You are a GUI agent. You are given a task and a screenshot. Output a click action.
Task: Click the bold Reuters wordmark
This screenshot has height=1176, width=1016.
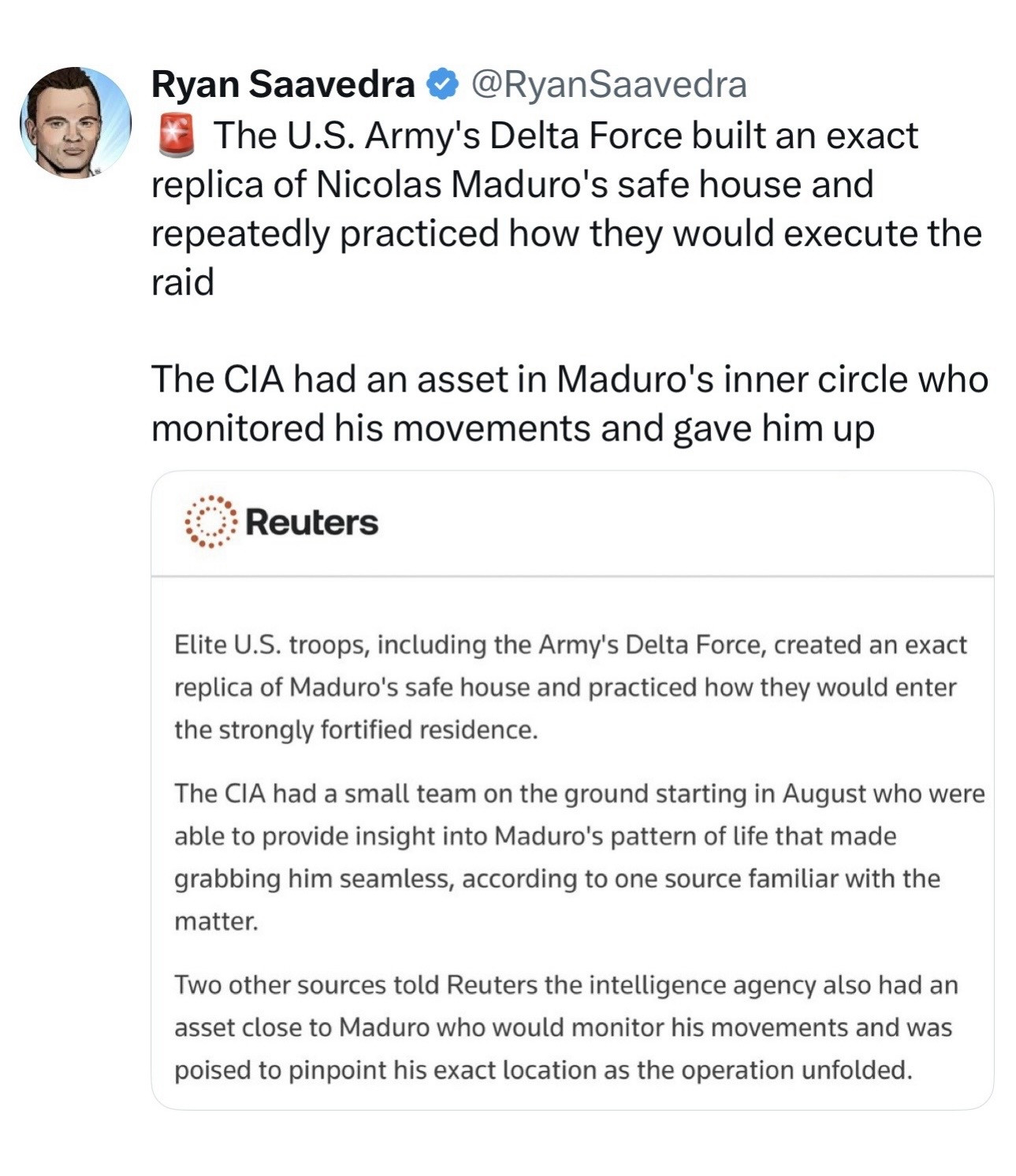tap(311, 523)
